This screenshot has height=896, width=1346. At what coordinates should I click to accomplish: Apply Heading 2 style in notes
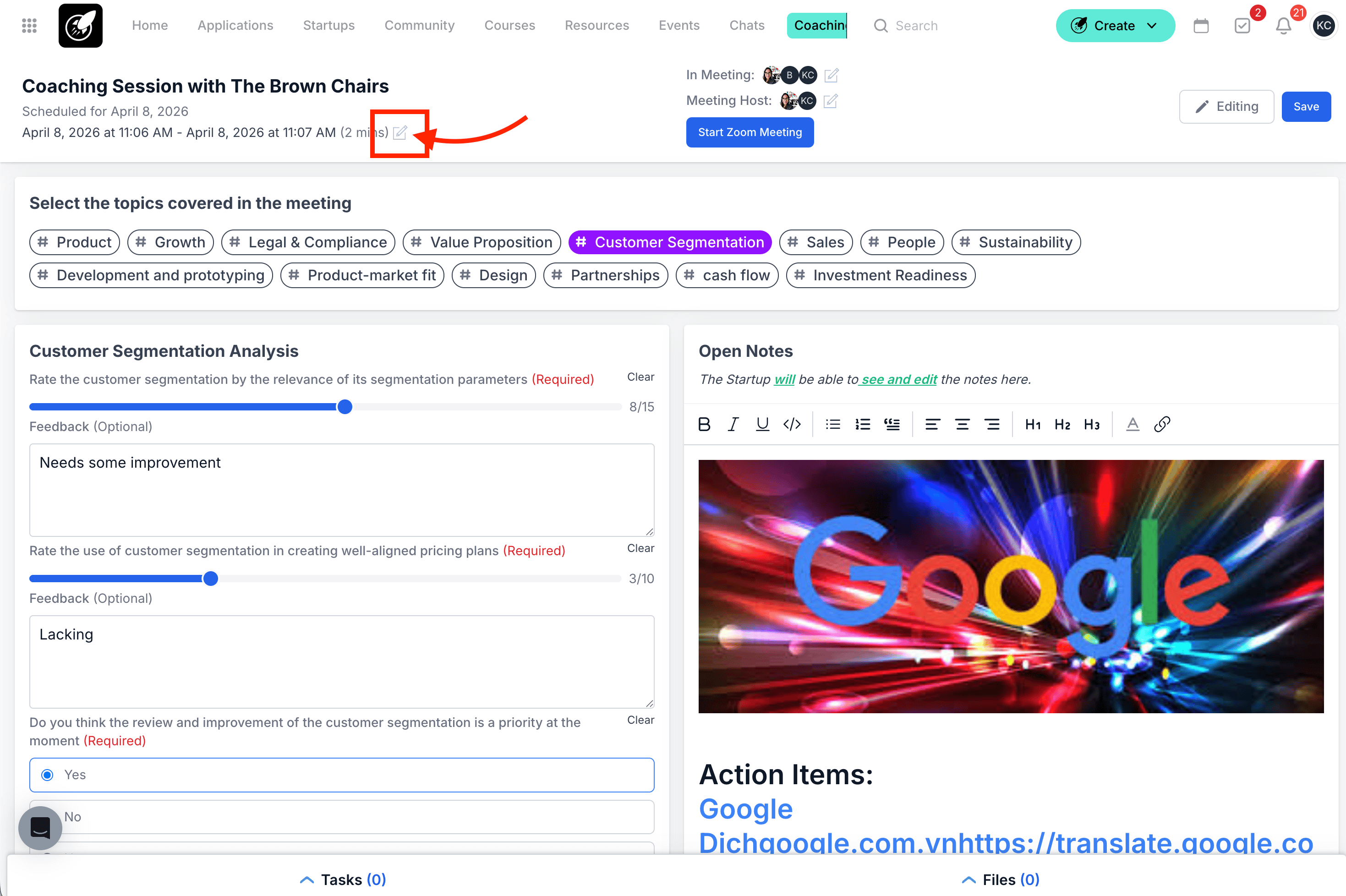[x=1062, y=425]
